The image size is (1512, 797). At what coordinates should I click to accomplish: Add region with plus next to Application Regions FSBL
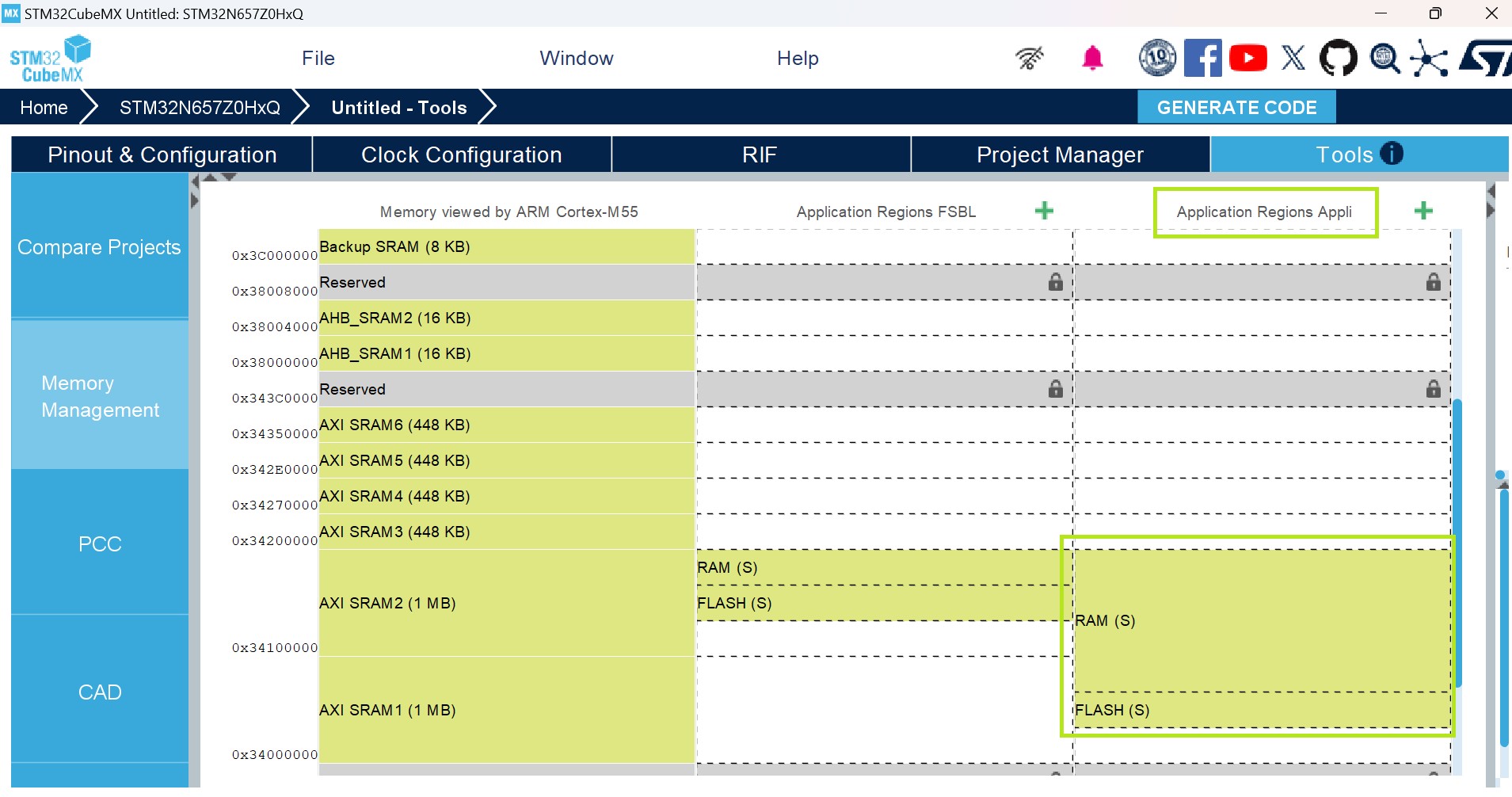coord(1045,211)
